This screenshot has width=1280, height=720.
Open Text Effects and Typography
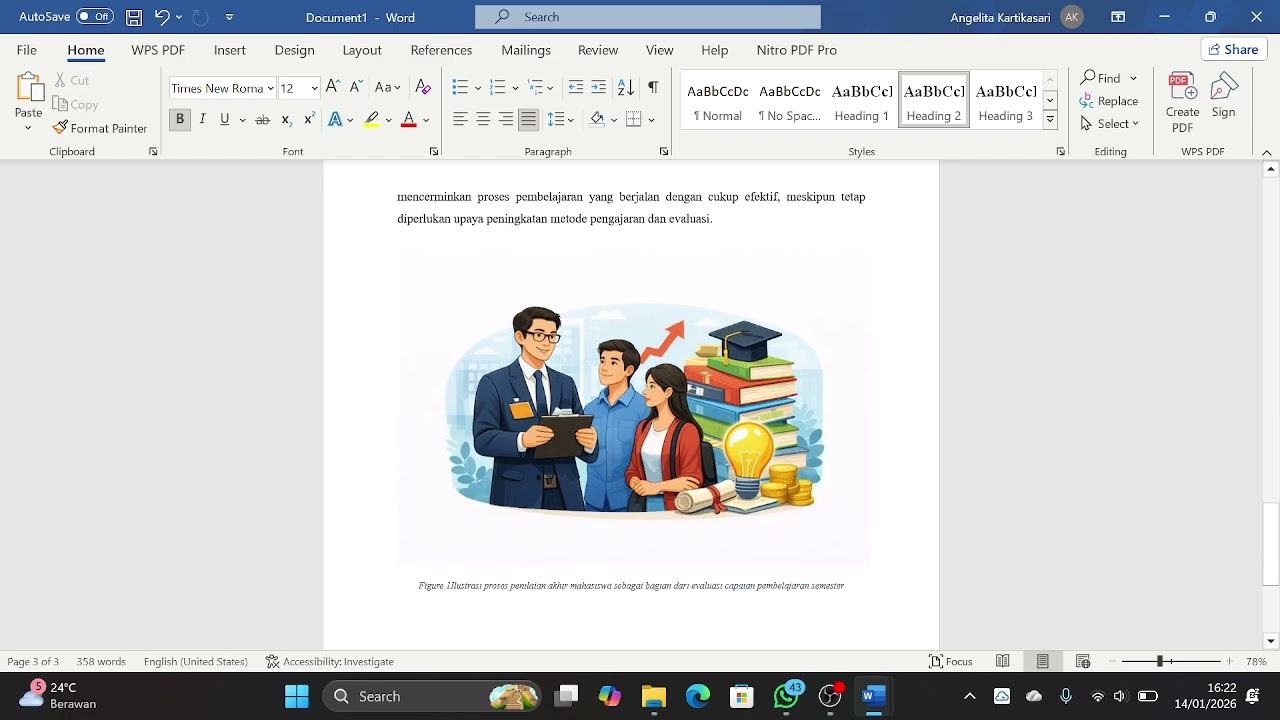[335, 119]
